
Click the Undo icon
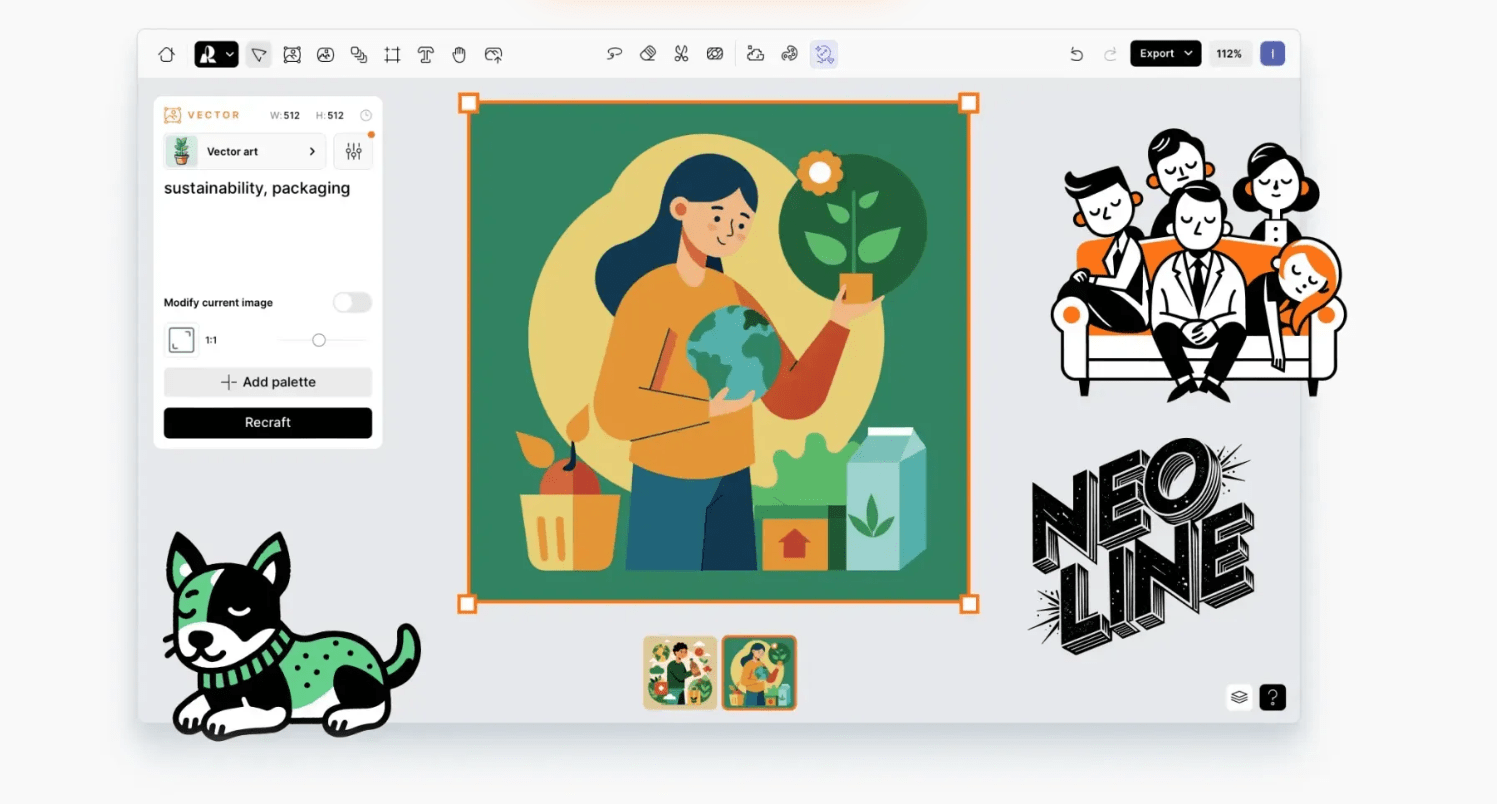pos(1076,54)
